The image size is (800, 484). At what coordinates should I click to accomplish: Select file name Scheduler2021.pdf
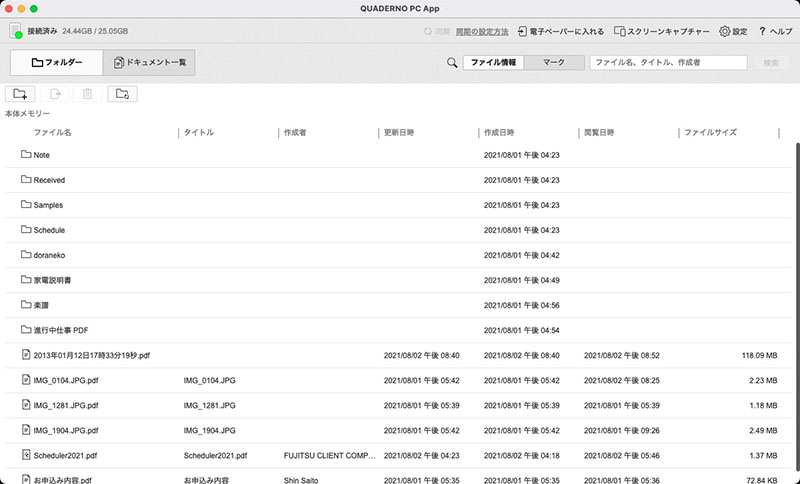(x=65, y=455)
